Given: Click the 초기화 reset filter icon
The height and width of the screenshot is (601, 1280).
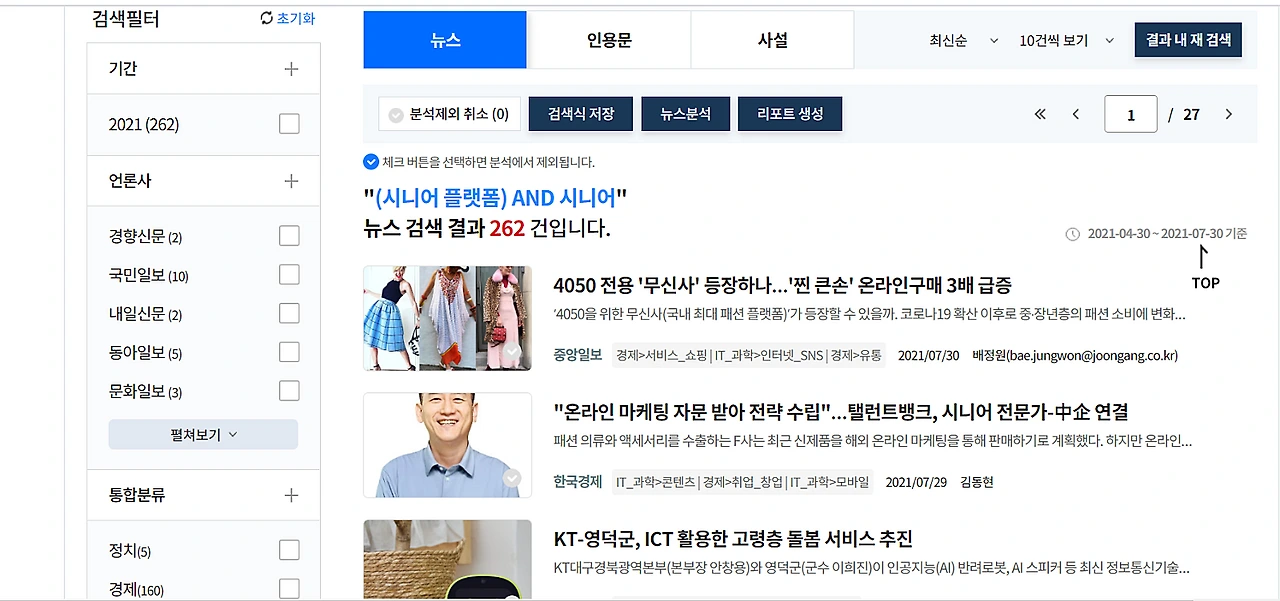Looking at the screenshot, I should (x=266, y=19).
